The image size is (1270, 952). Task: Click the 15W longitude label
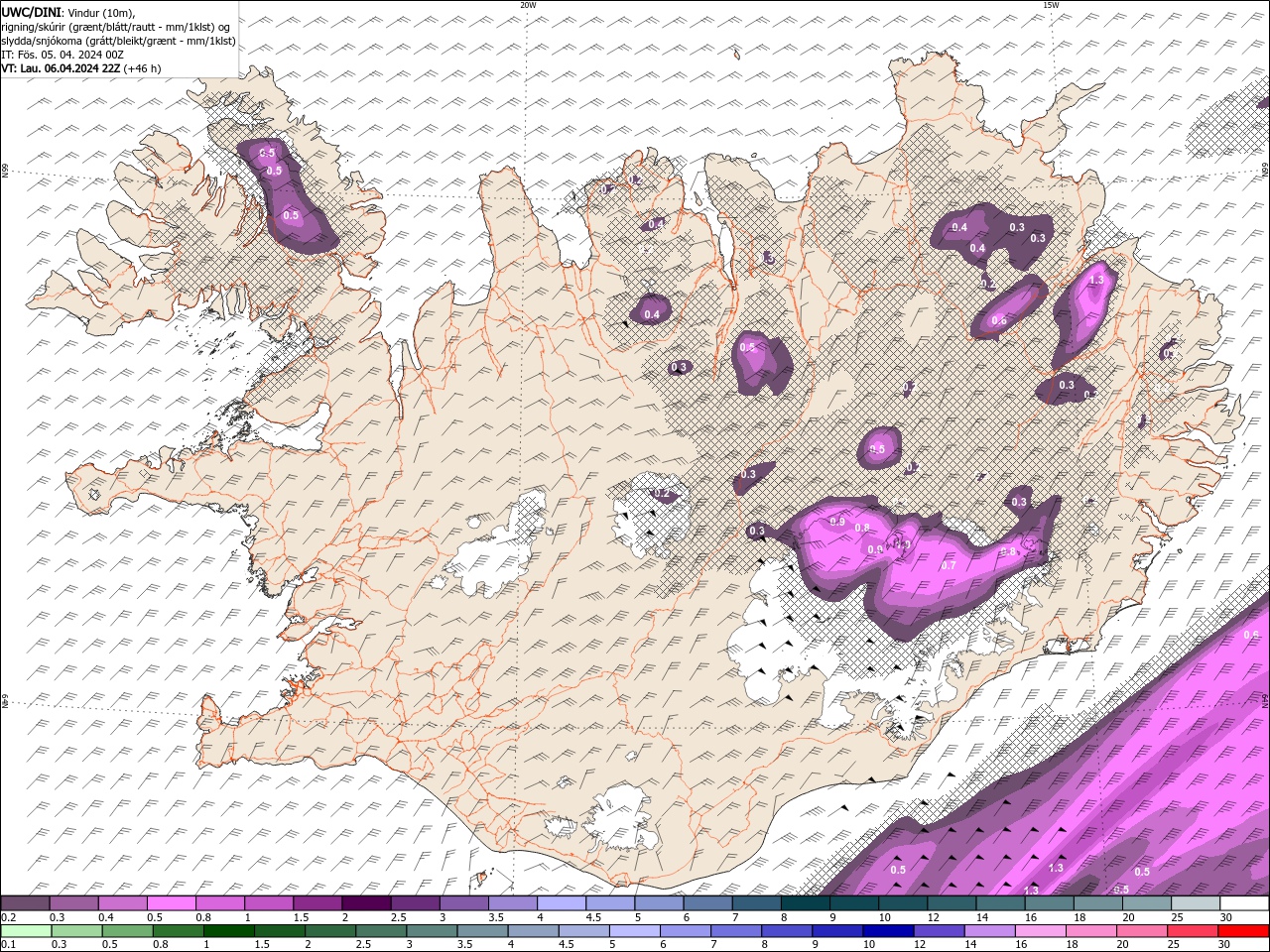click(1051, 5)
